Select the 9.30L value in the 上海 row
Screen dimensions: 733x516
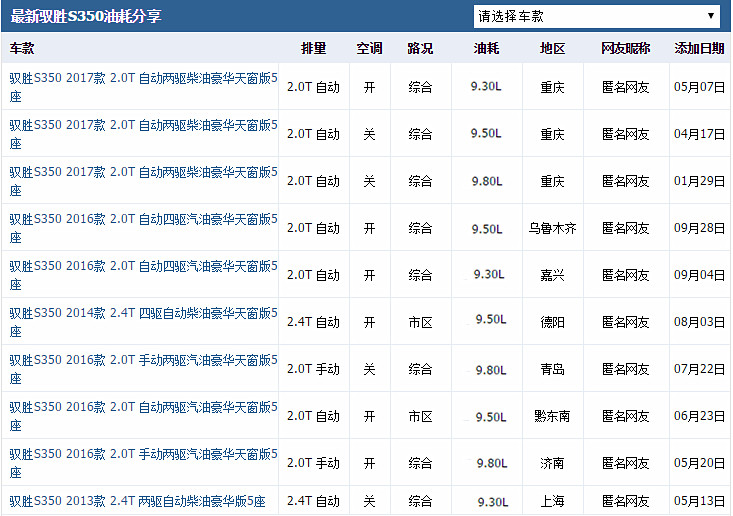[493, 502]
